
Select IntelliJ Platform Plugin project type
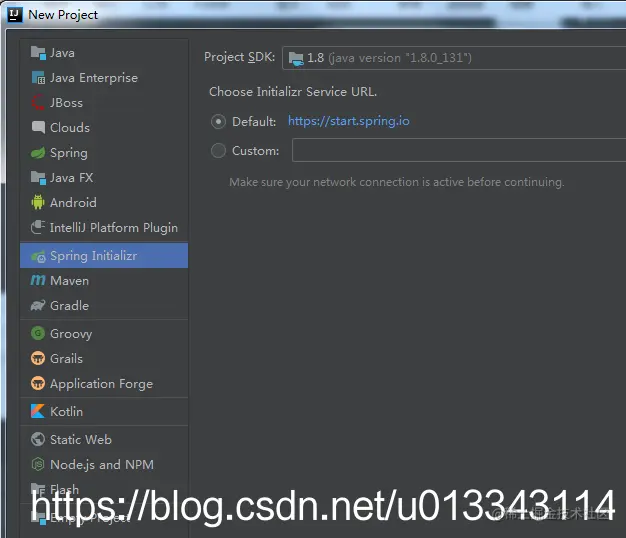pyautogui.click(x=104, y=227)
